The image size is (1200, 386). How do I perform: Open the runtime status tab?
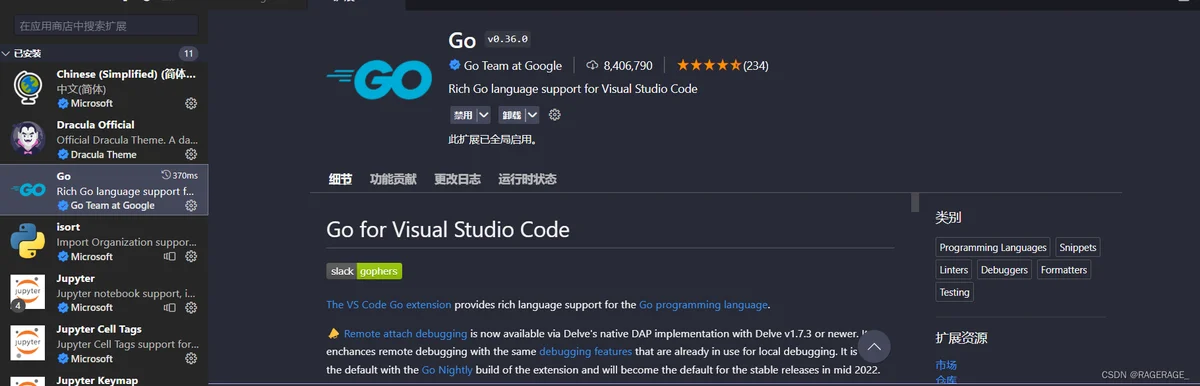click(528, 179)
